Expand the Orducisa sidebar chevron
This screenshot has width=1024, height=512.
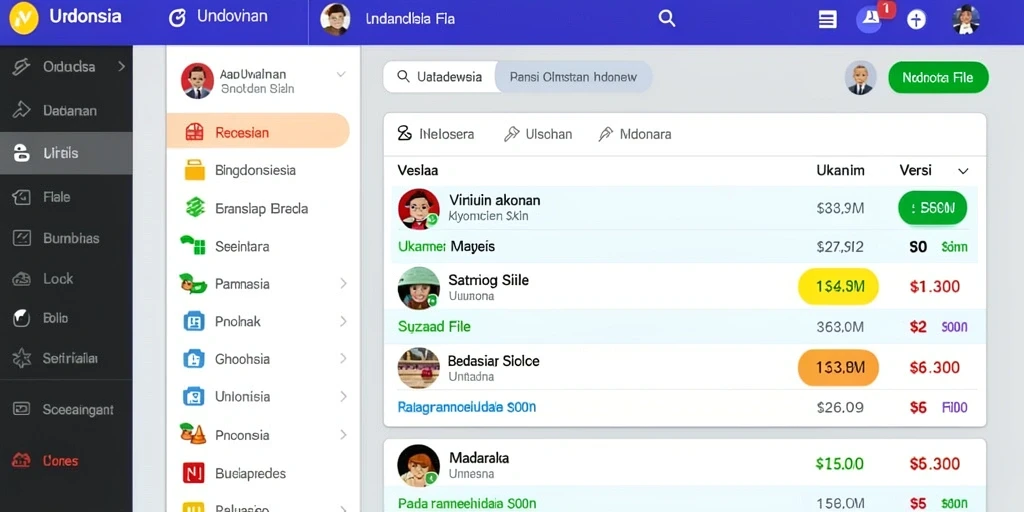[x=121, y=66]
